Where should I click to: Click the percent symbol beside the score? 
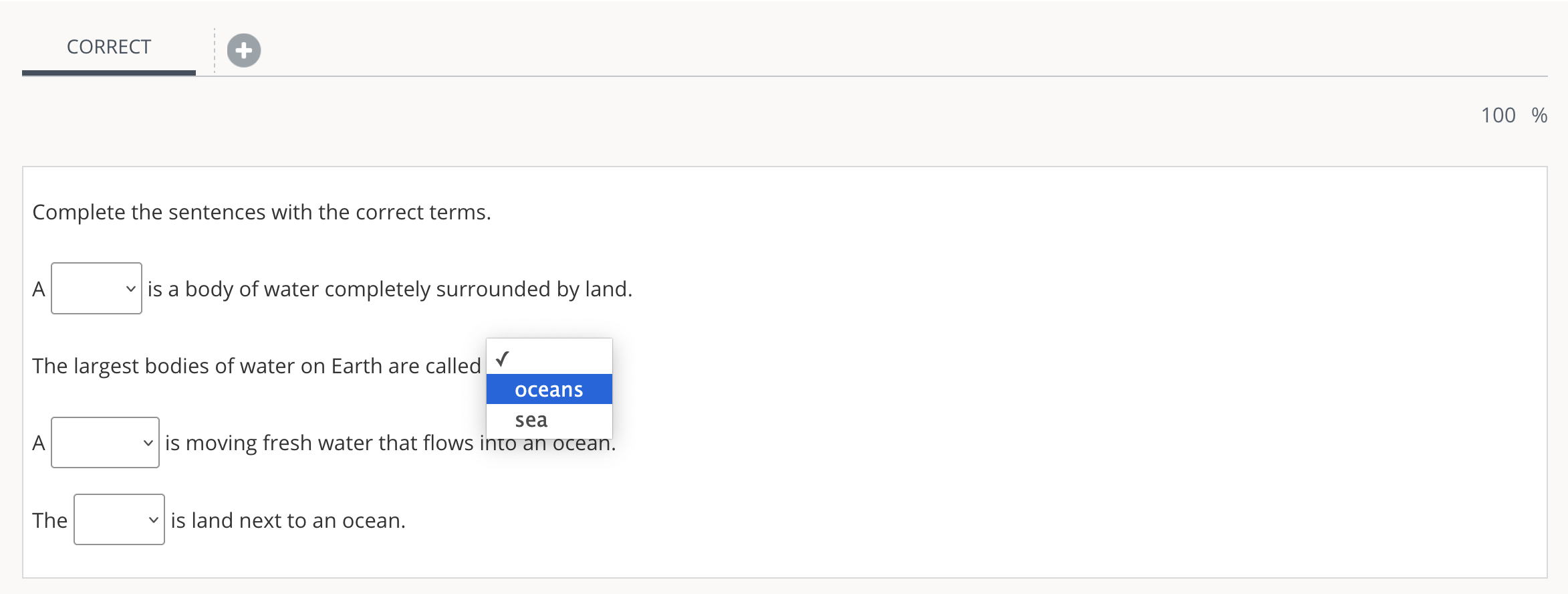[x=1539, y=116]
